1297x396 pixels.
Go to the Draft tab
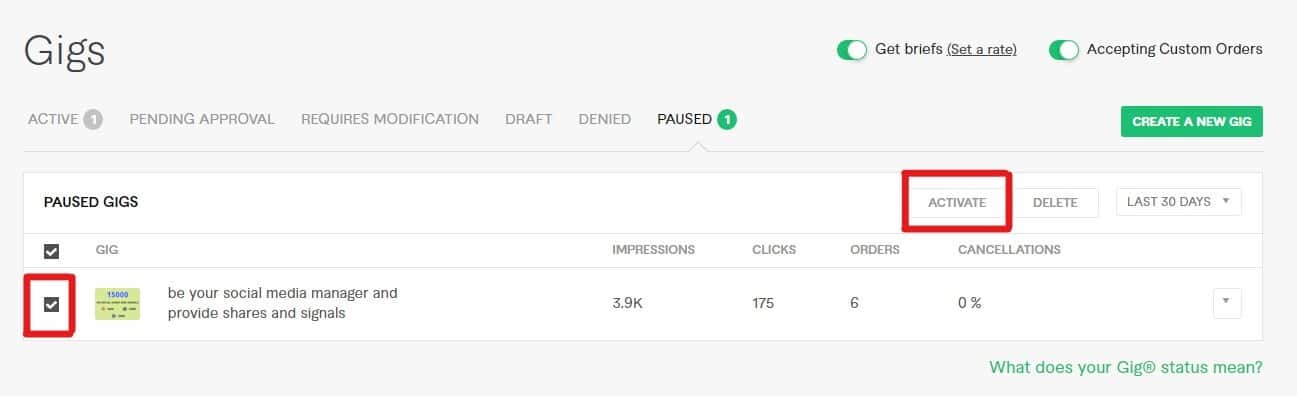click(x=528, y=119)
